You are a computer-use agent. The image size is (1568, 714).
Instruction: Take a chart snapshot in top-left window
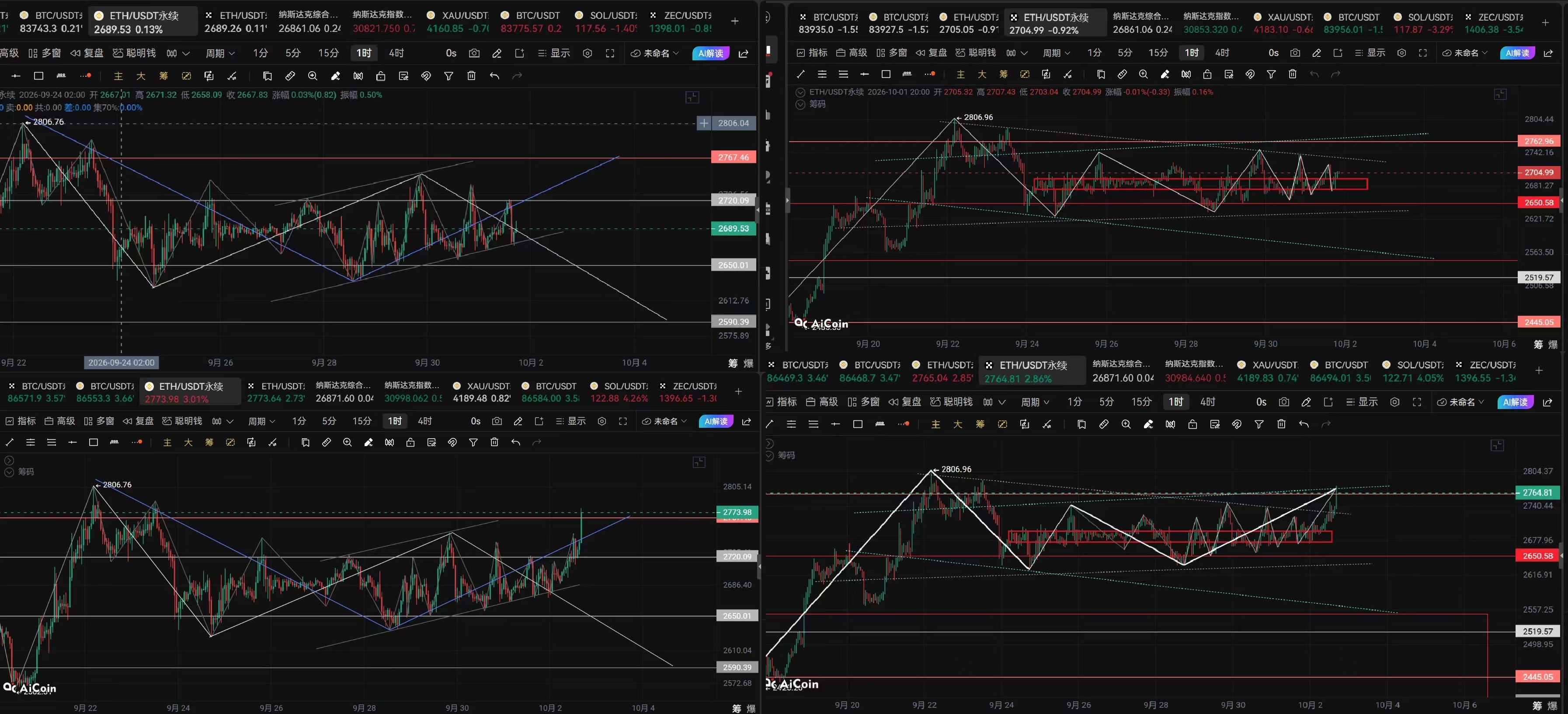474,54
